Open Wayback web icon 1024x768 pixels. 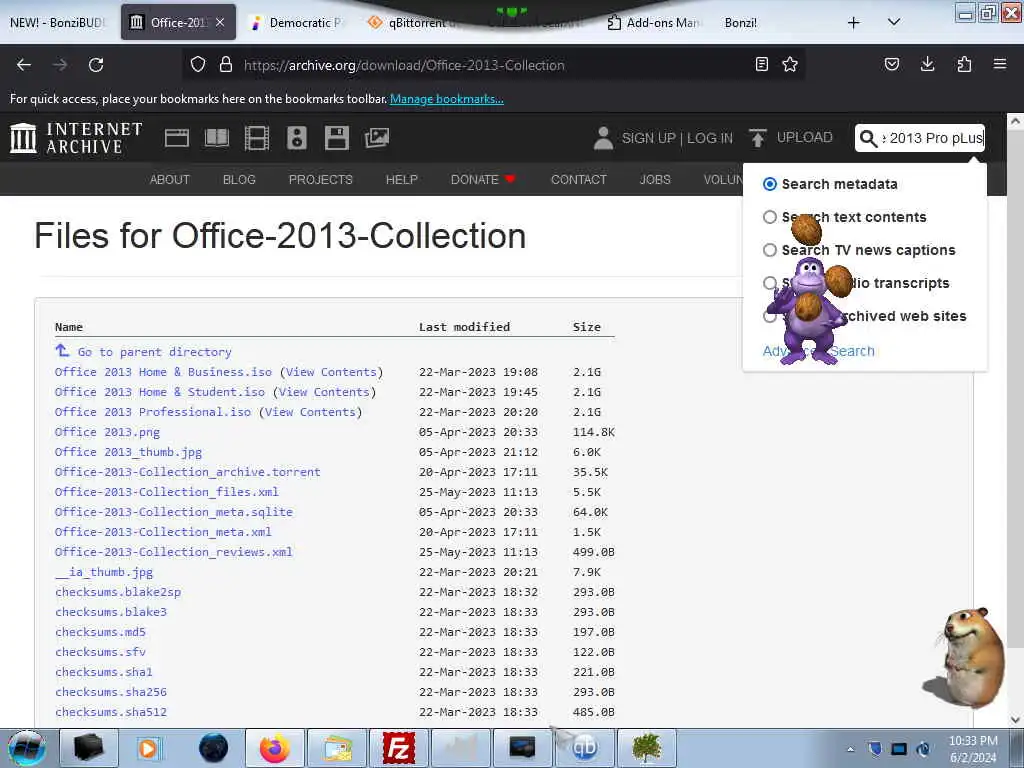pyautogui.click(x=177, y=138)
